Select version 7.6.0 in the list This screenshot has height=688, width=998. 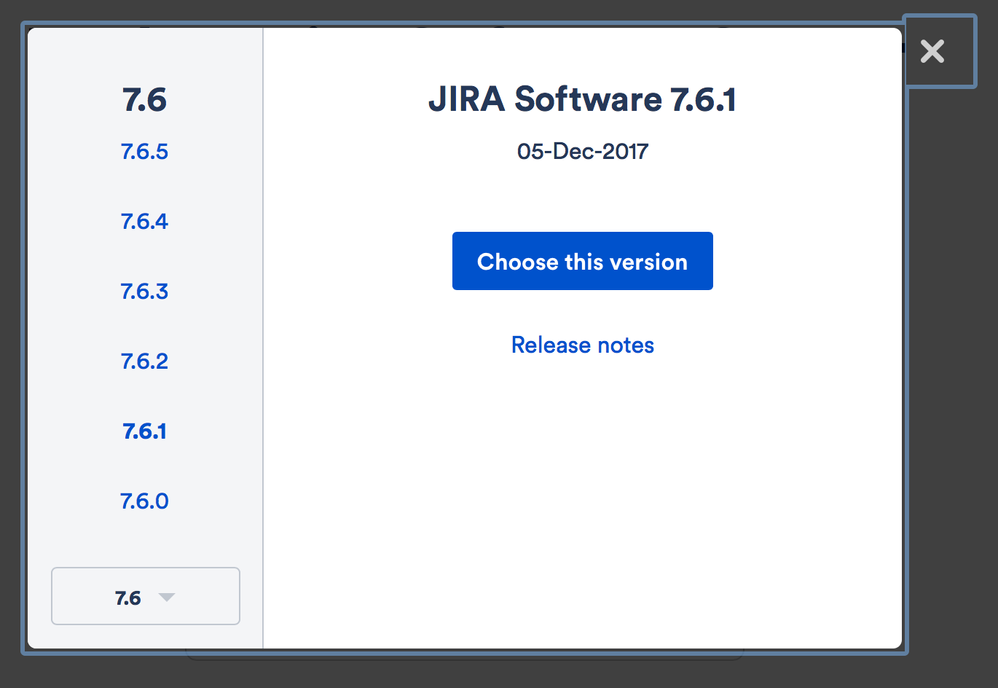point(144,502)
